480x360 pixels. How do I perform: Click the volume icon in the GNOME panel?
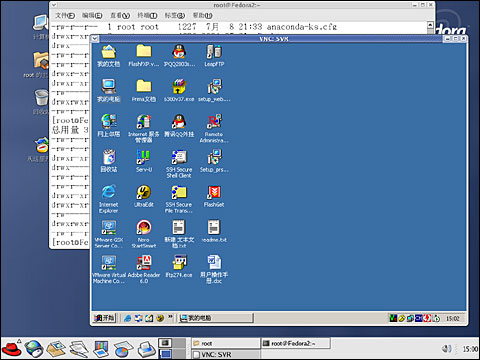tap(447, 349)
